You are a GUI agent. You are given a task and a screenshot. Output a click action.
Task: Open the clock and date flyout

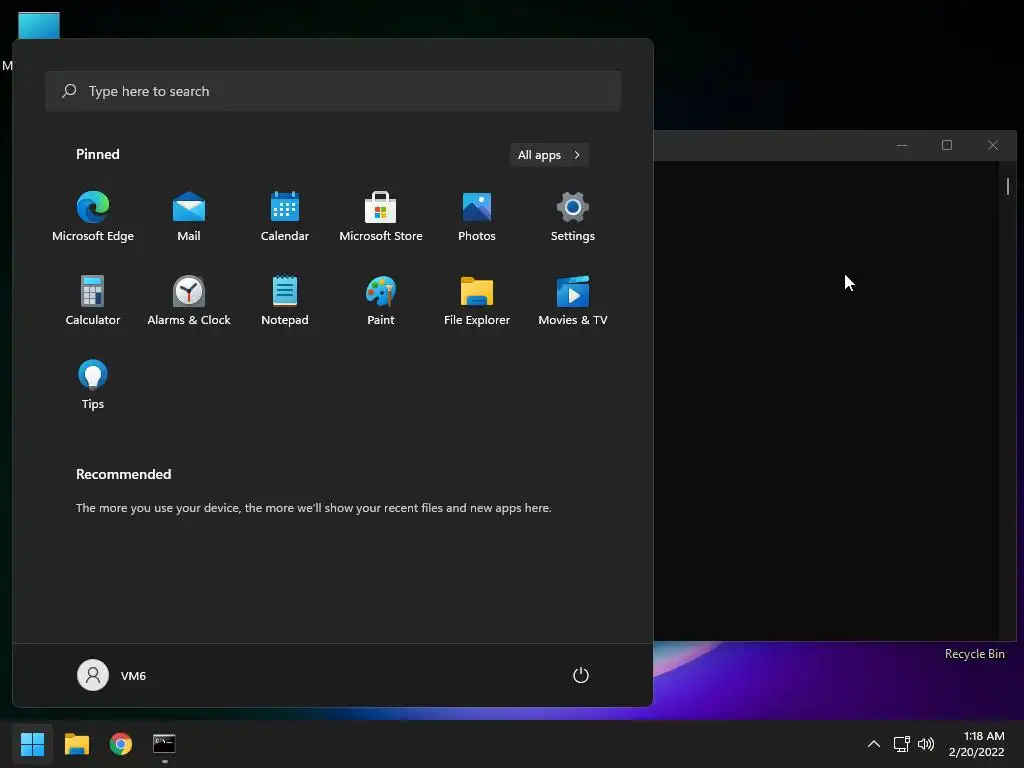pos(977,744)
